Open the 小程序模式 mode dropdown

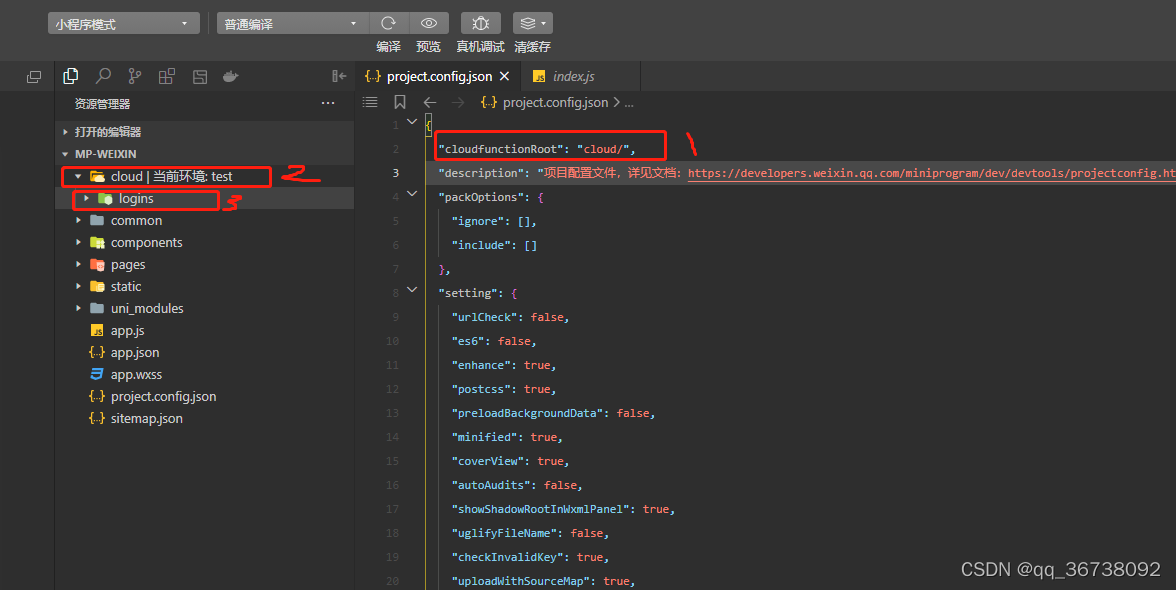[124, 23]
